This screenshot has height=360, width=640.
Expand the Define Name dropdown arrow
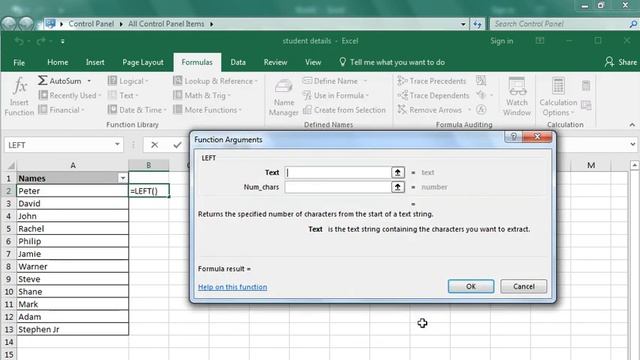tap(365, 81)
